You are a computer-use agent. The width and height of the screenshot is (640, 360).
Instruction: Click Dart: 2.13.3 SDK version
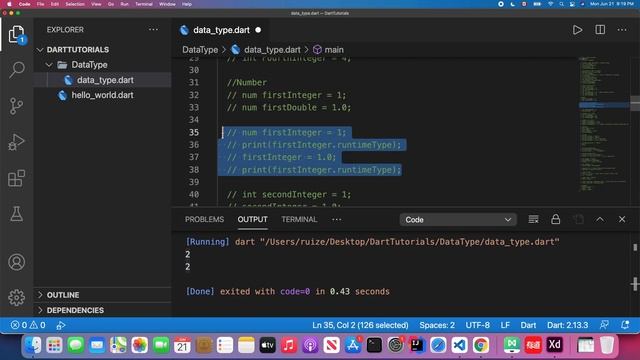tap(567, 325)
